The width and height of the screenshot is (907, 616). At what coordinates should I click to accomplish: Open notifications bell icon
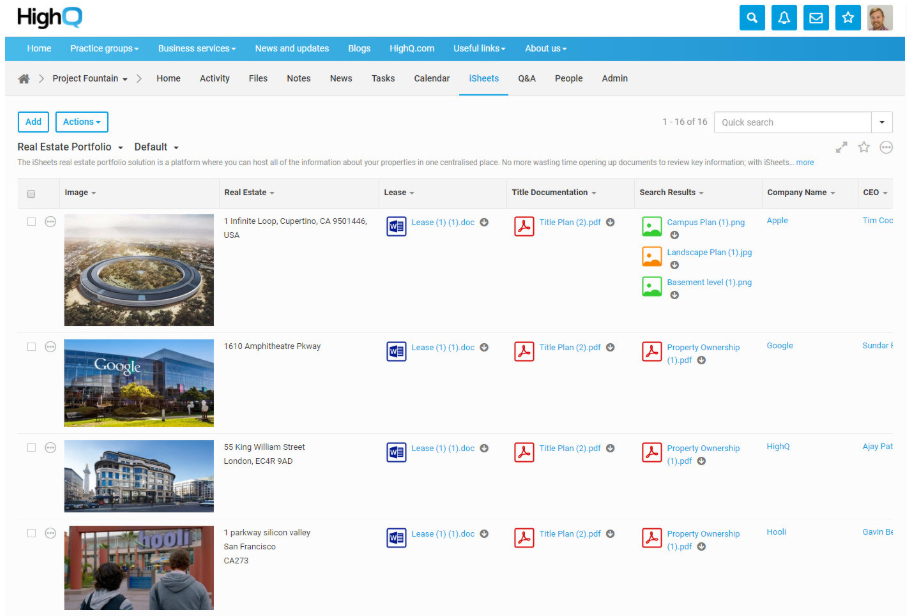pyautogui.click(x=784, y=18)
